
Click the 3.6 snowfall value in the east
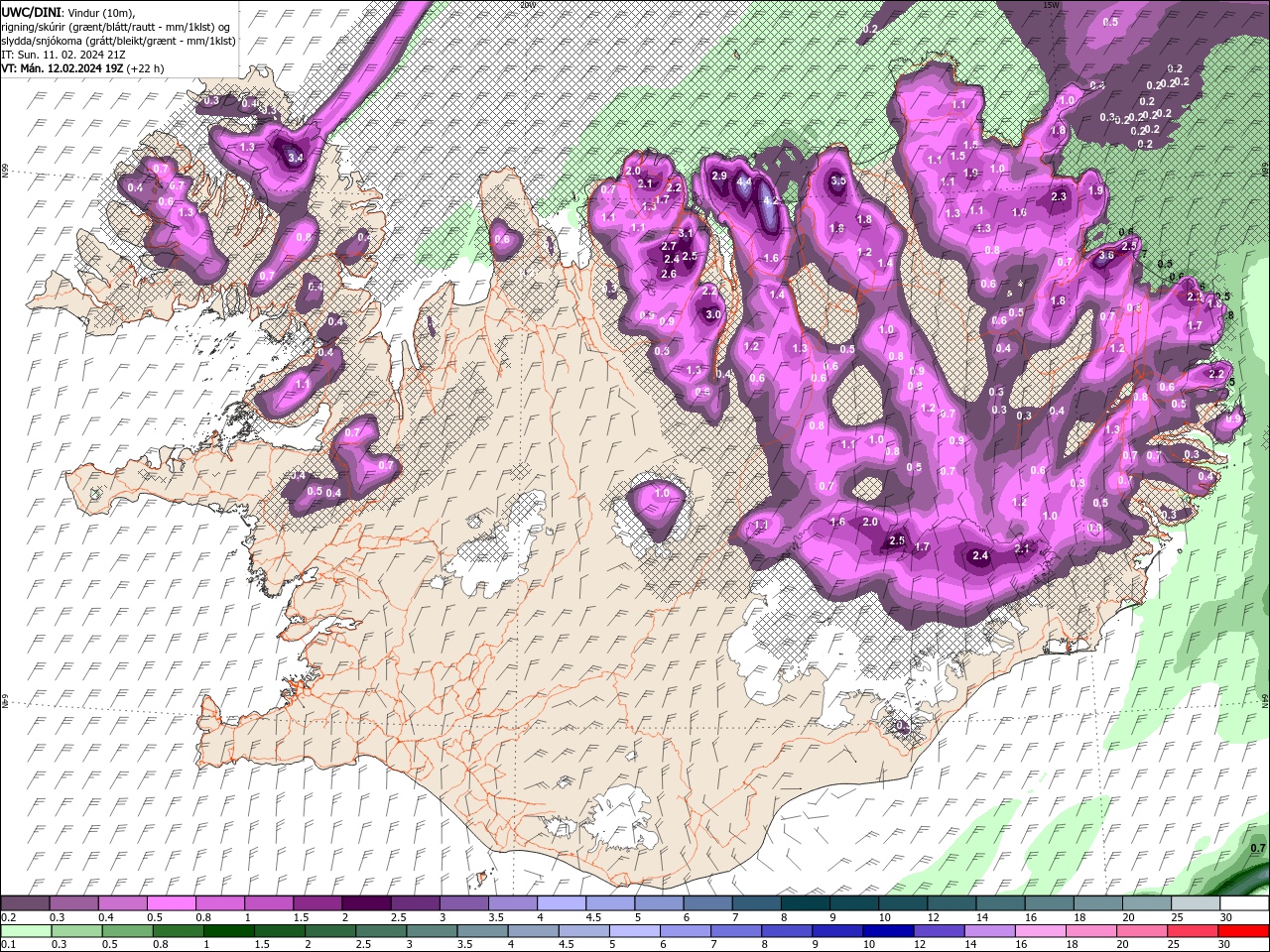pos(1107,256)
